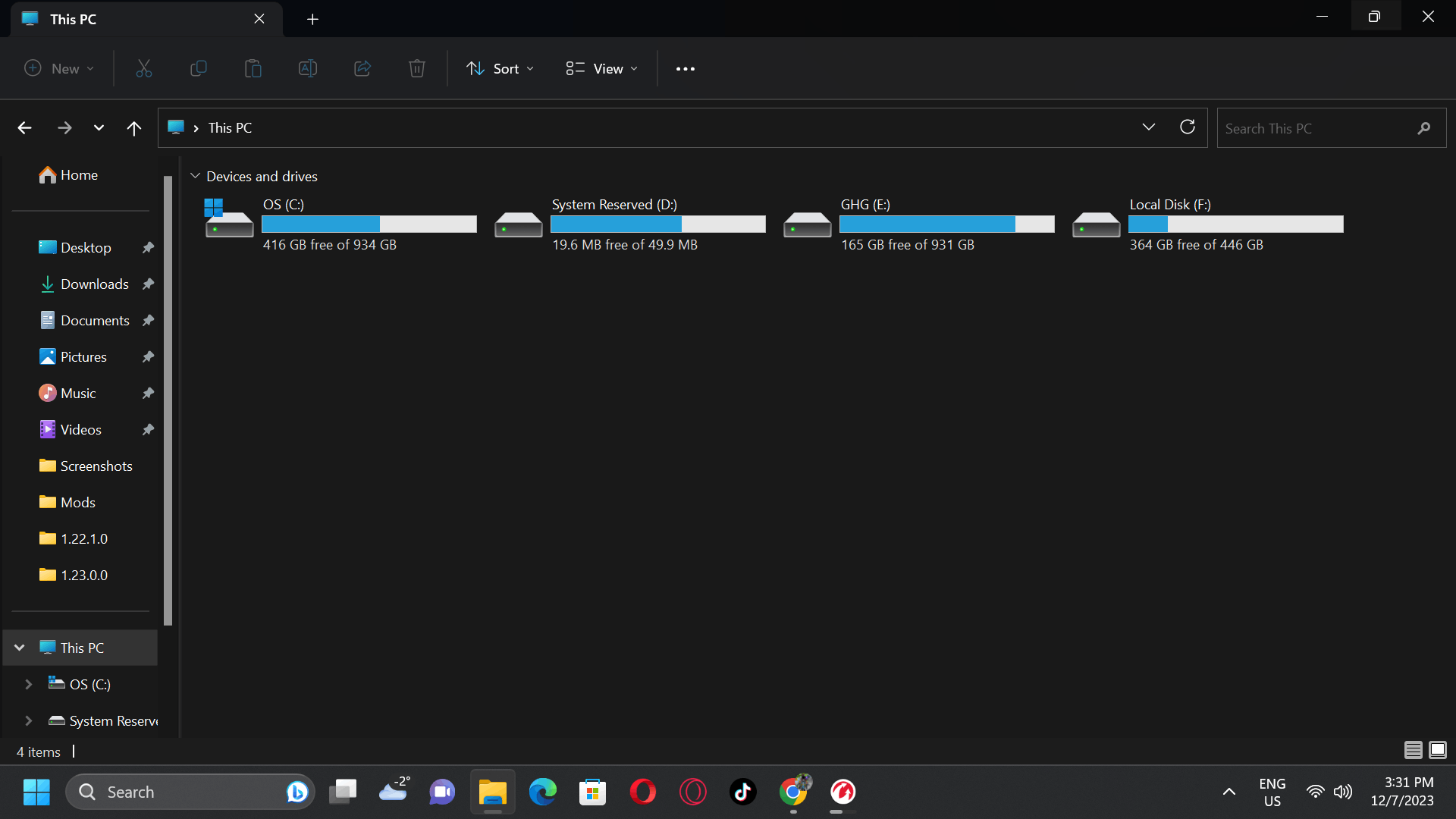
Task: Select the GHG (E:) drive usage bar
Action: click(x=946, y=224)
